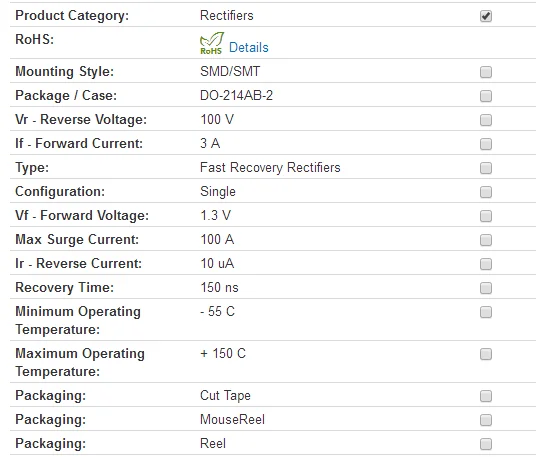Tick the Vf Forward Voltage 1.3 V checkbox
Image resolution: width=536 pixels, height=457 pixels.
pyautogui.click(x=486, y=216)
